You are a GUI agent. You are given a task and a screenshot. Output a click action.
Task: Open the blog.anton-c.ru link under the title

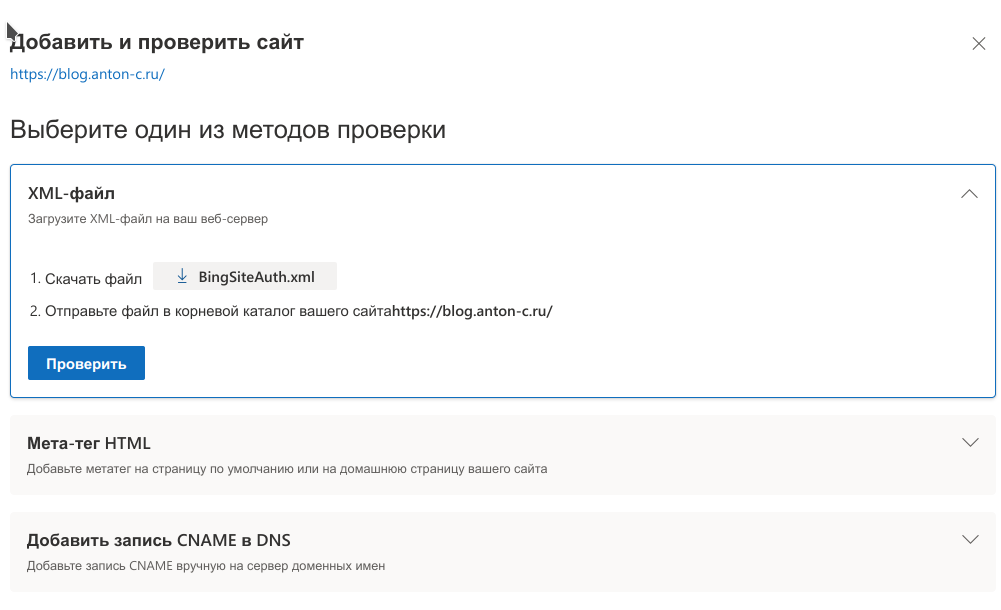[87, 74]
